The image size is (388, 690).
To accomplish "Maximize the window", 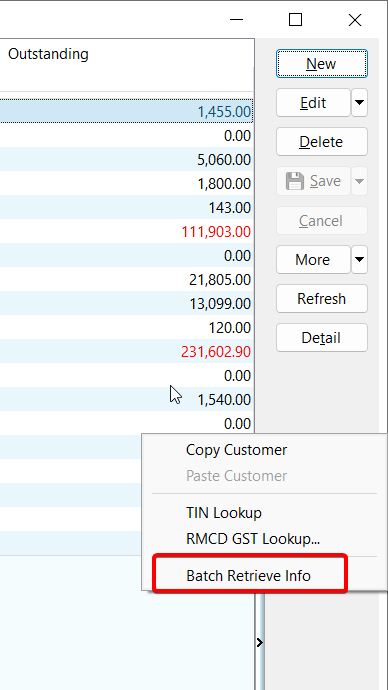I will [x=295, y=20].
